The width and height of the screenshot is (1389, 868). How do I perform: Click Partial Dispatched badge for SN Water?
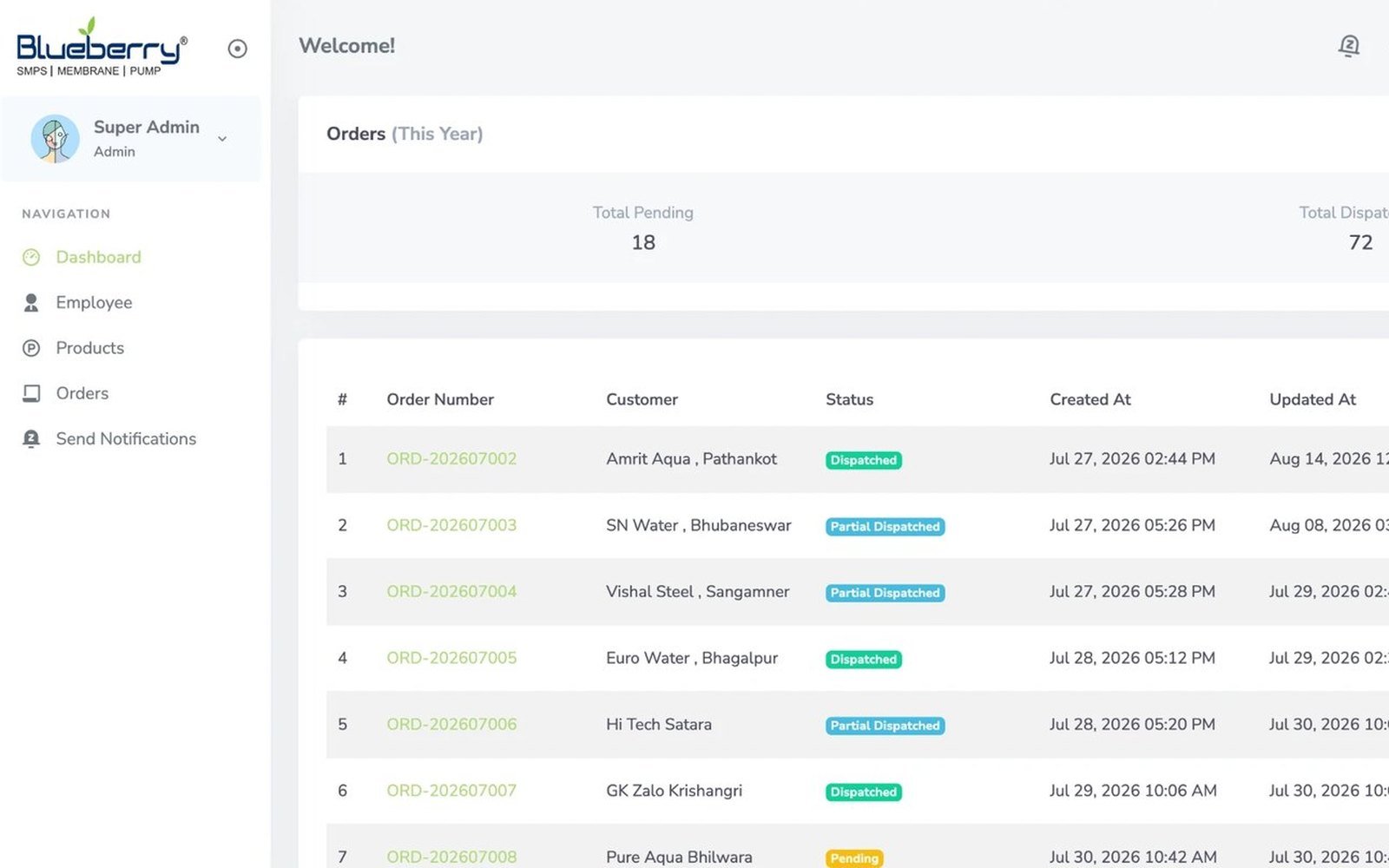(x=885, y=526)
